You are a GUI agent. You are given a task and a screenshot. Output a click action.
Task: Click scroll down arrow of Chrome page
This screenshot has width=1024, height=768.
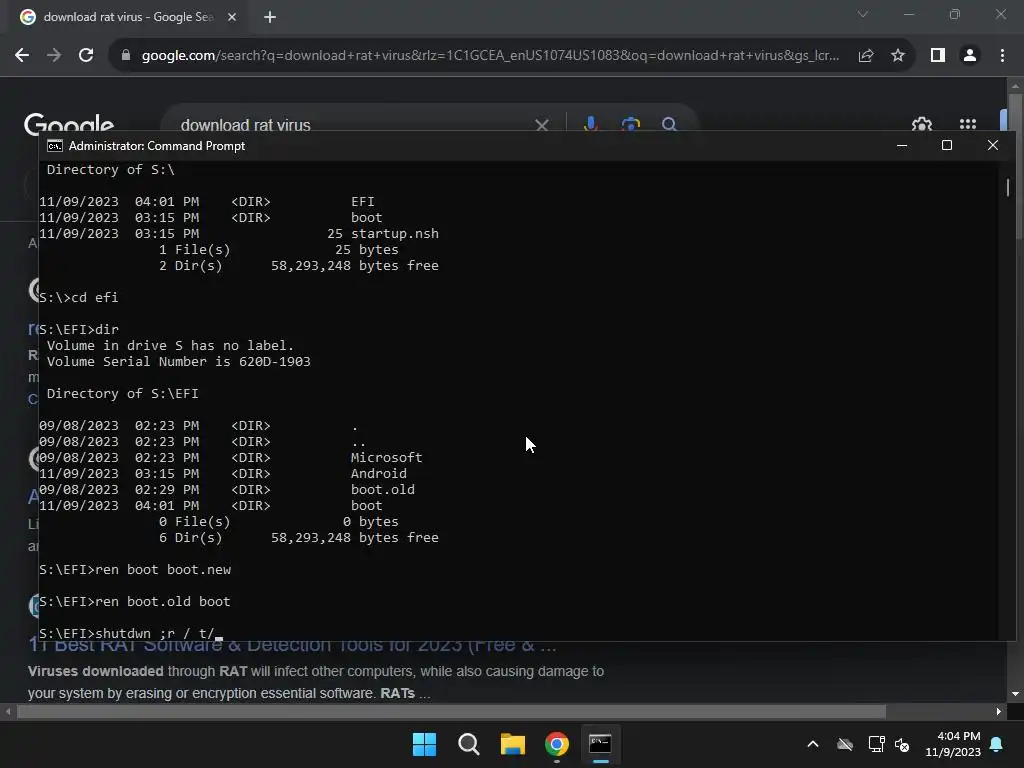pyautogui.click(x=1015, y=694)
